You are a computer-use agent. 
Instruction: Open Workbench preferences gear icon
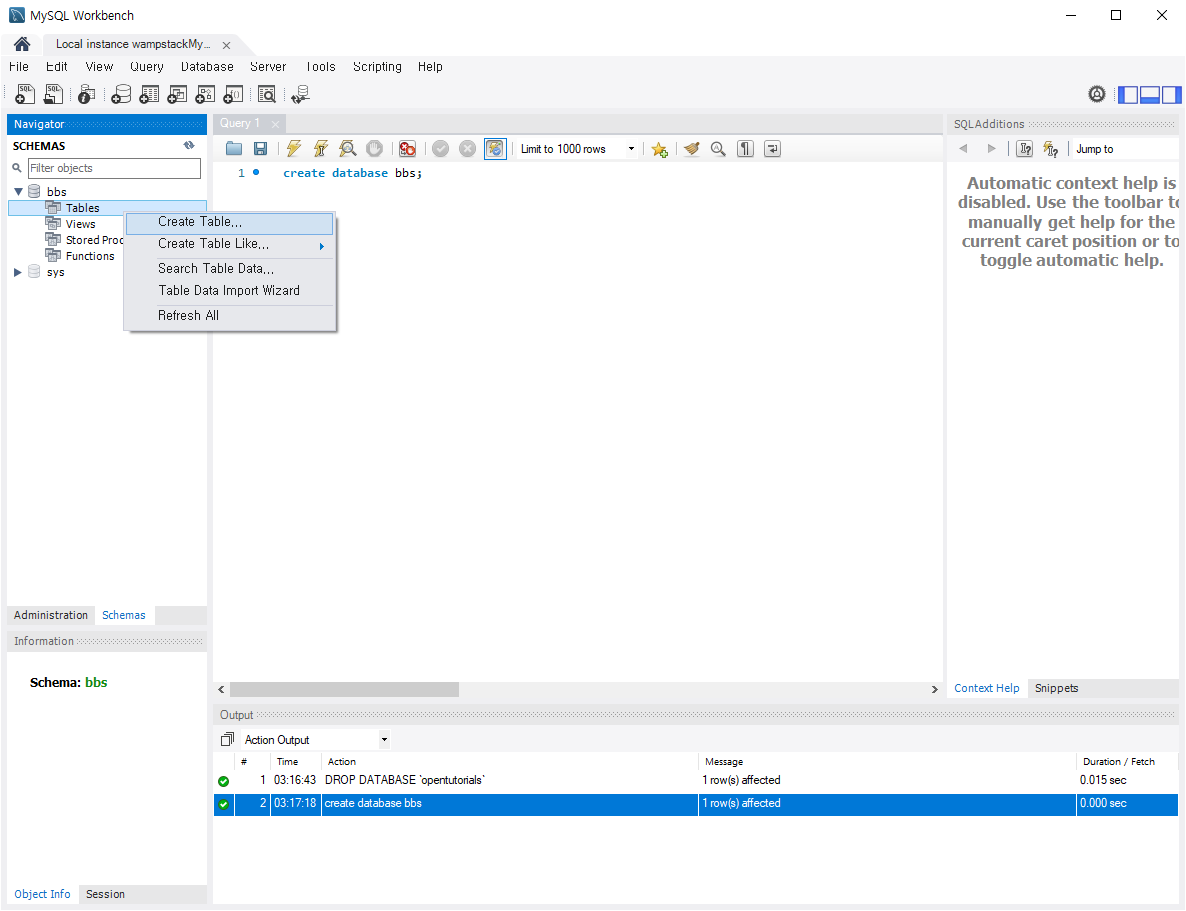tap(1097, 94)
